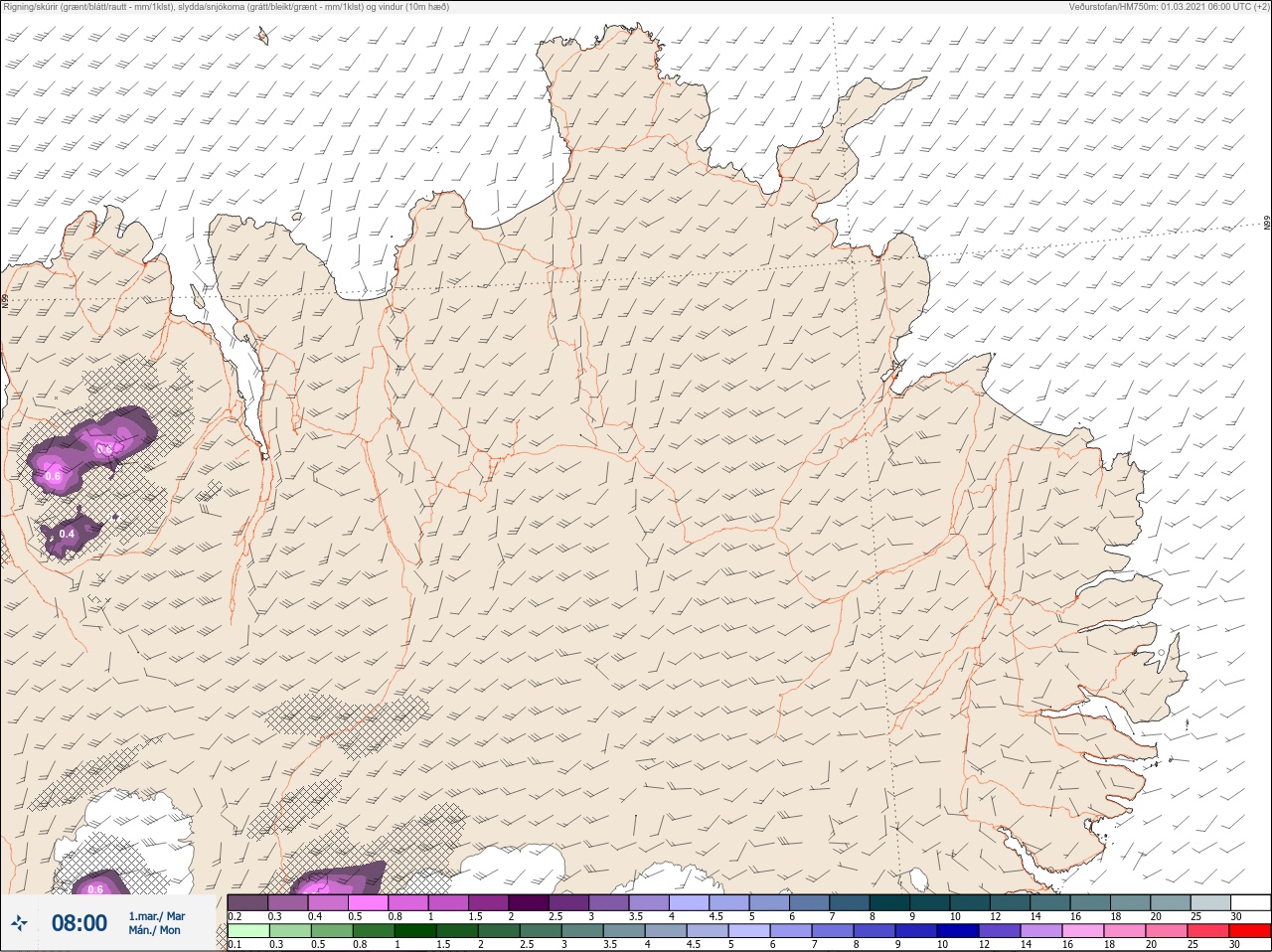Screen dimensions: 1272x952
Task: Pick the pale green 0.1–0.3 rain legend swatch
Action: coord(247,931)
